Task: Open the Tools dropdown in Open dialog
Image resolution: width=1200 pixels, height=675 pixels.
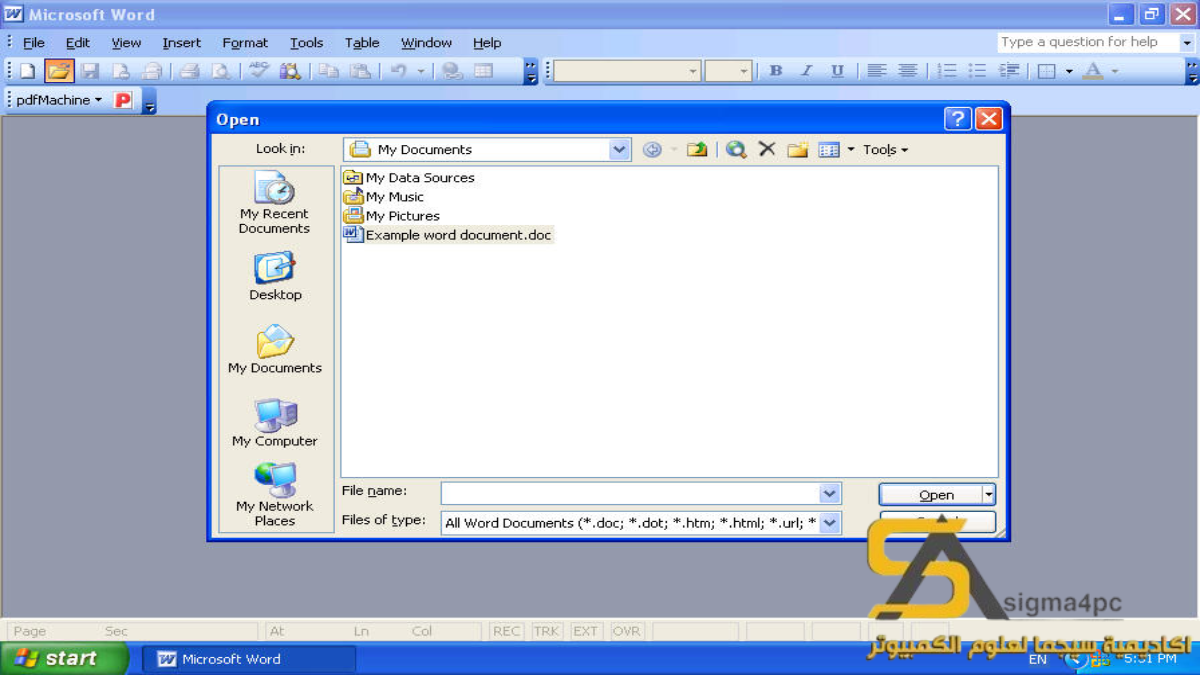Action: 885,149
